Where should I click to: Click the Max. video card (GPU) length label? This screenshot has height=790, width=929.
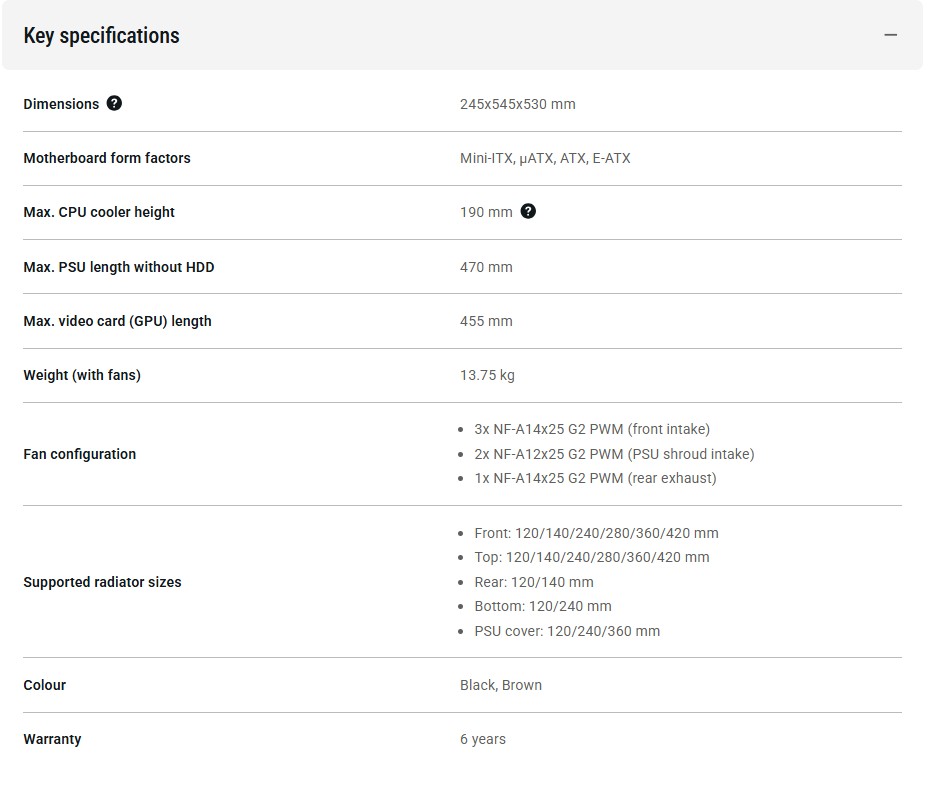[117, 321]
